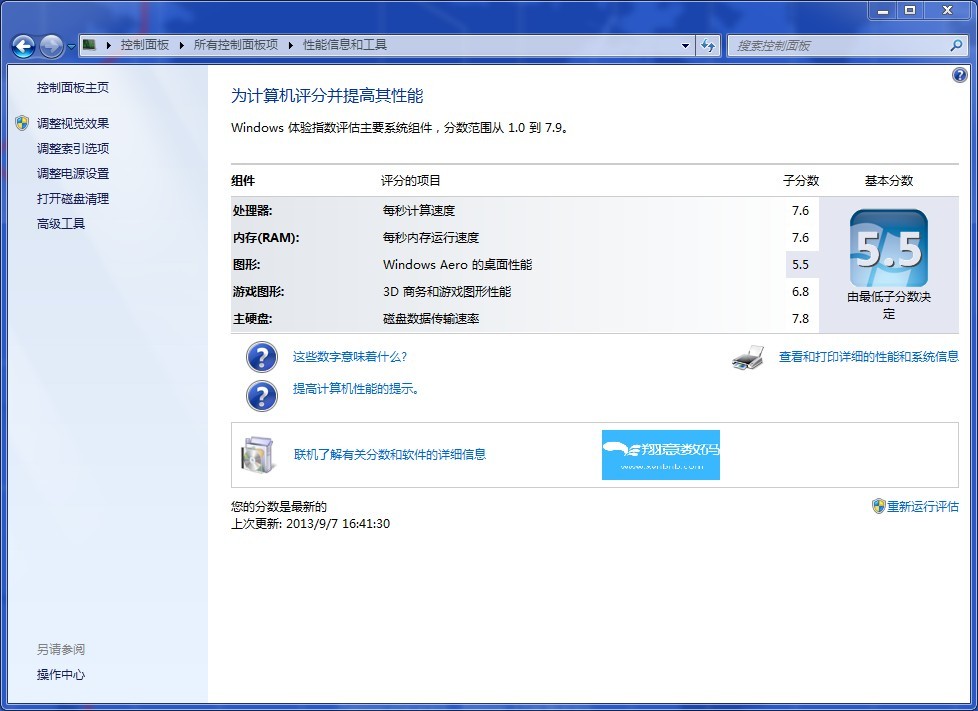Go back with the Back arrow button

pos(24,46)
